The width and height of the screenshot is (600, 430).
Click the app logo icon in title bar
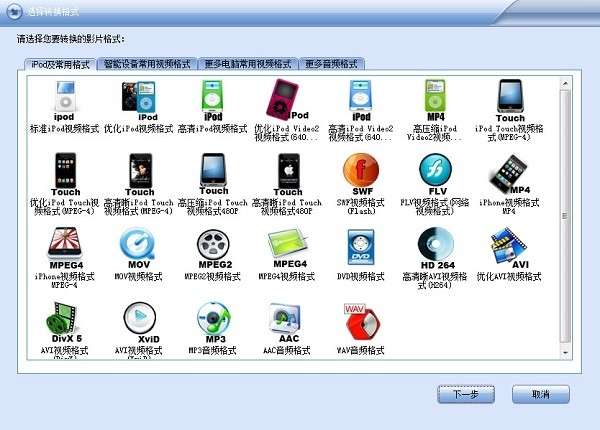click(15, 11)
